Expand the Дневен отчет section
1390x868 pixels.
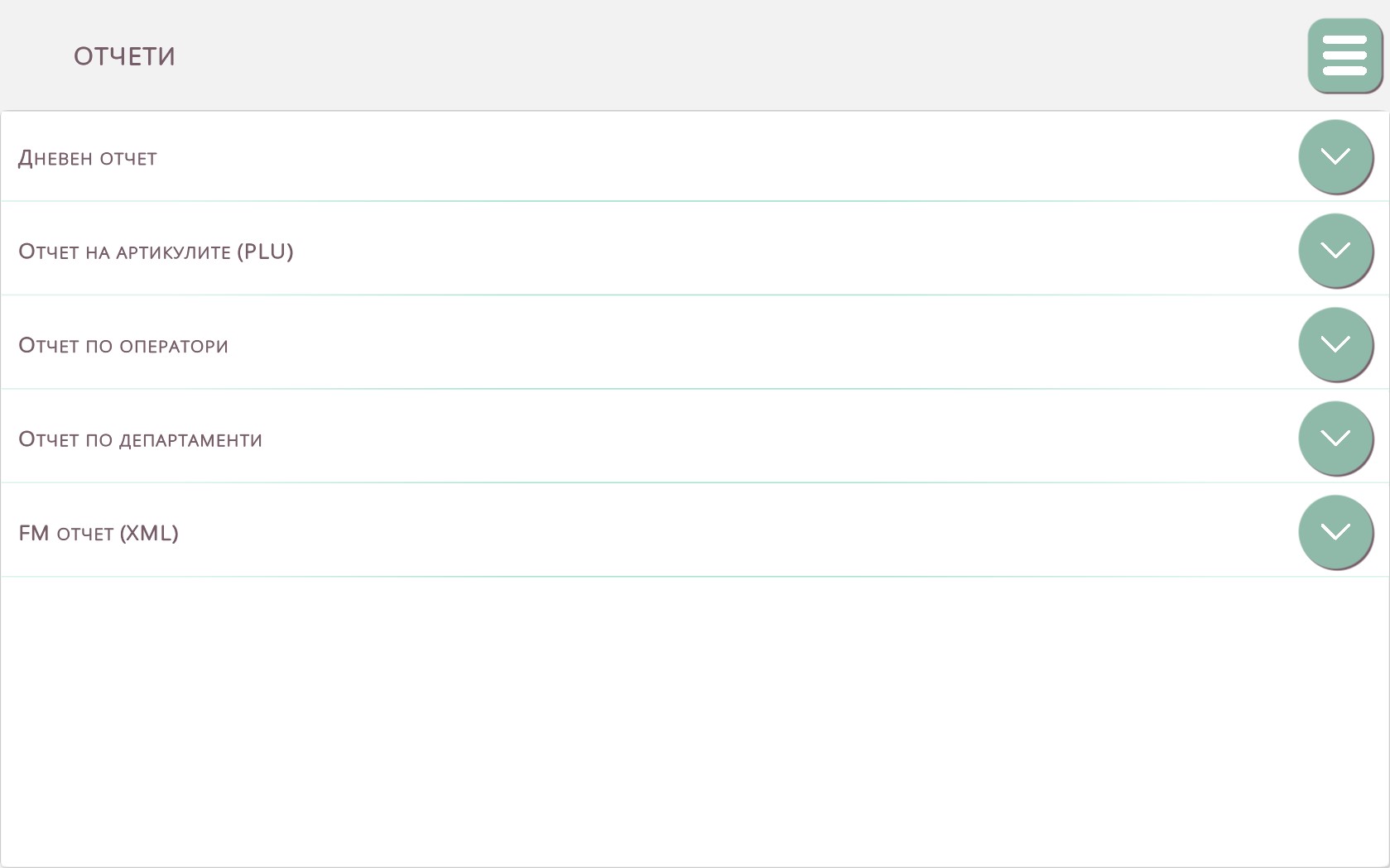pos(1335,156)
